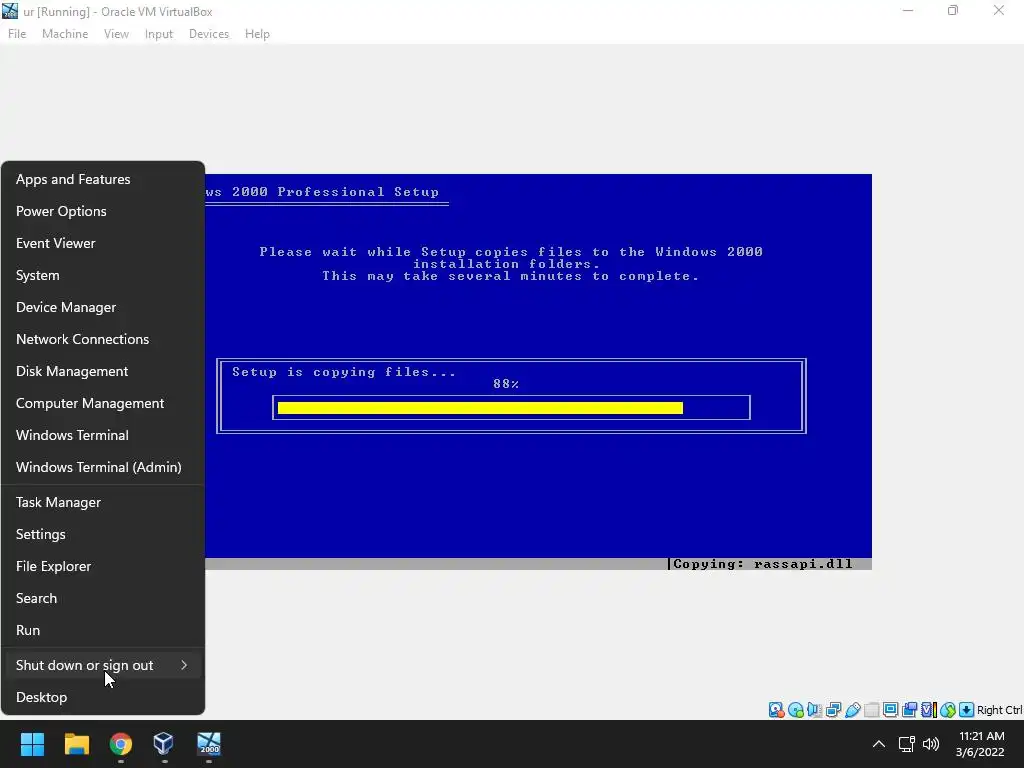The image size is (1024, 768).
Task: Click the shared folders icon in VirtualBox status bar
Action: 871,710
